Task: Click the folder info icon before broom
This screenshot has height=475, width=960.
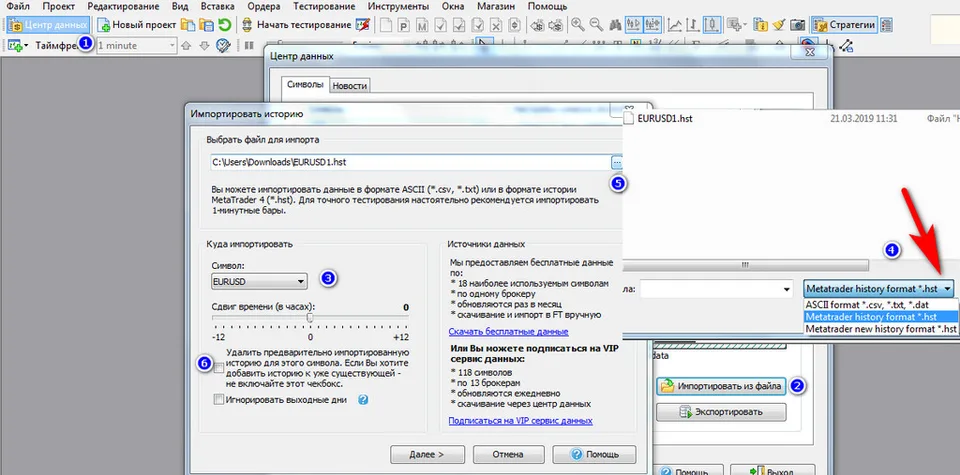Action: (x=760, y=25)
